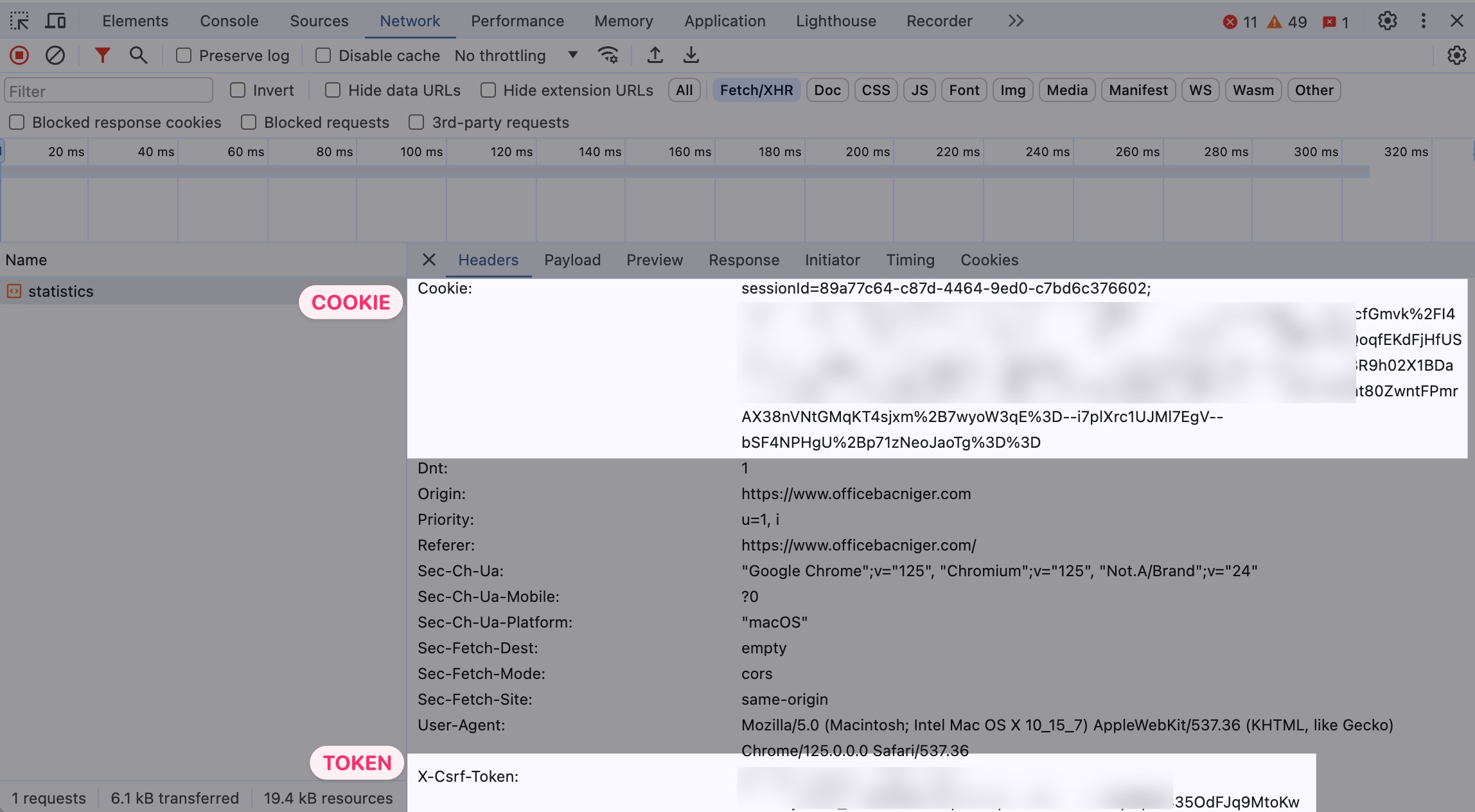This screenshot has height=812, width=1475.
Task: Select the inspect element picker icon
Action: pyautogui.click(x=19, y=21)
